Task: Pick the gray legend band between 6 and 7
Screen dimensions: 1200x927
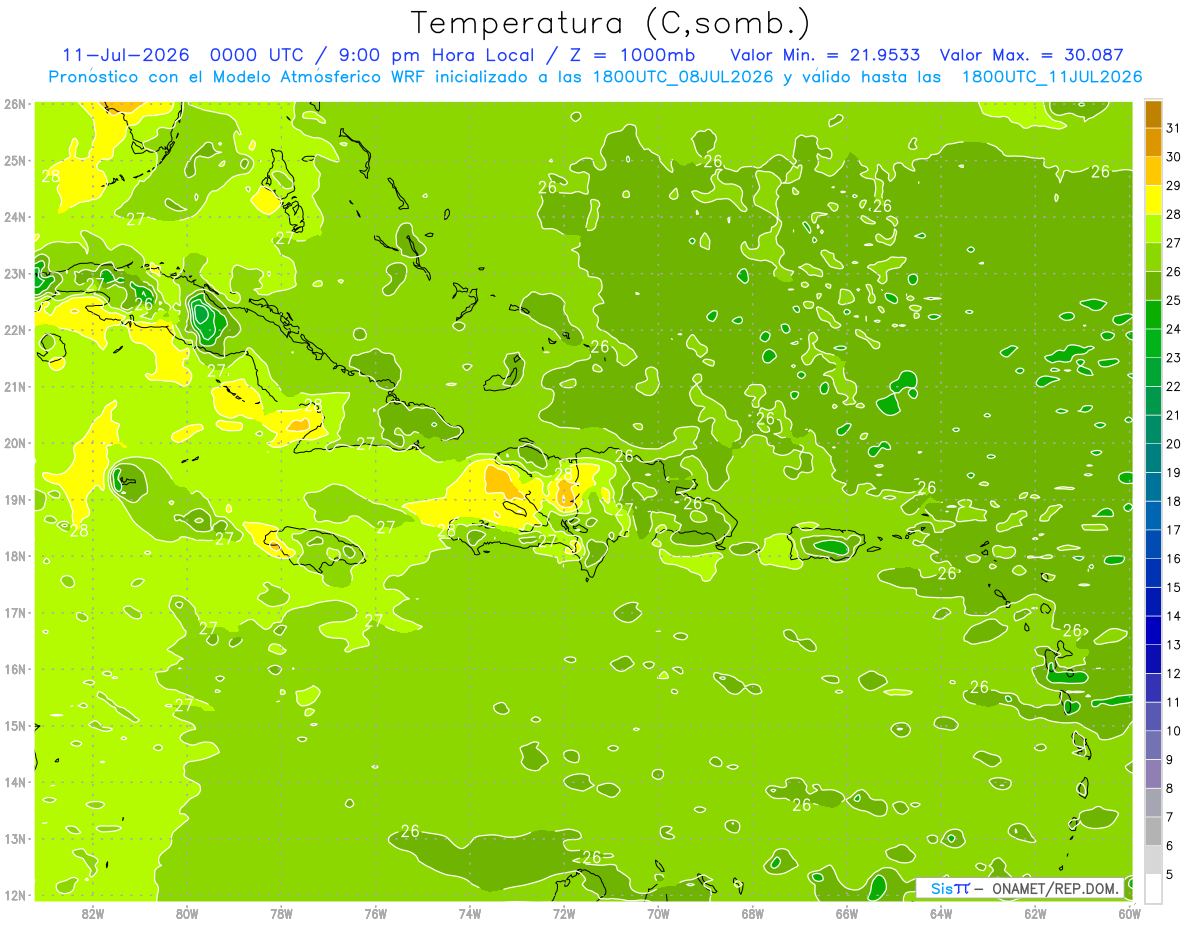Action: click(x=1154, y=831)
